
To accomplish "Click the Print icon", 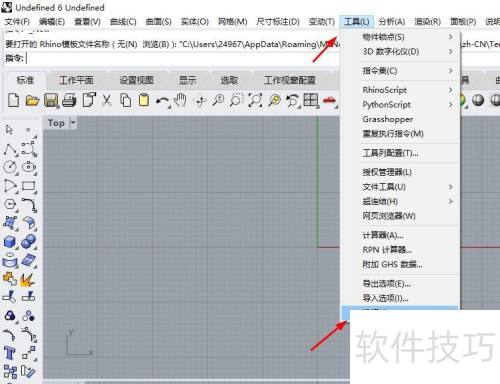I will (69, 100).
